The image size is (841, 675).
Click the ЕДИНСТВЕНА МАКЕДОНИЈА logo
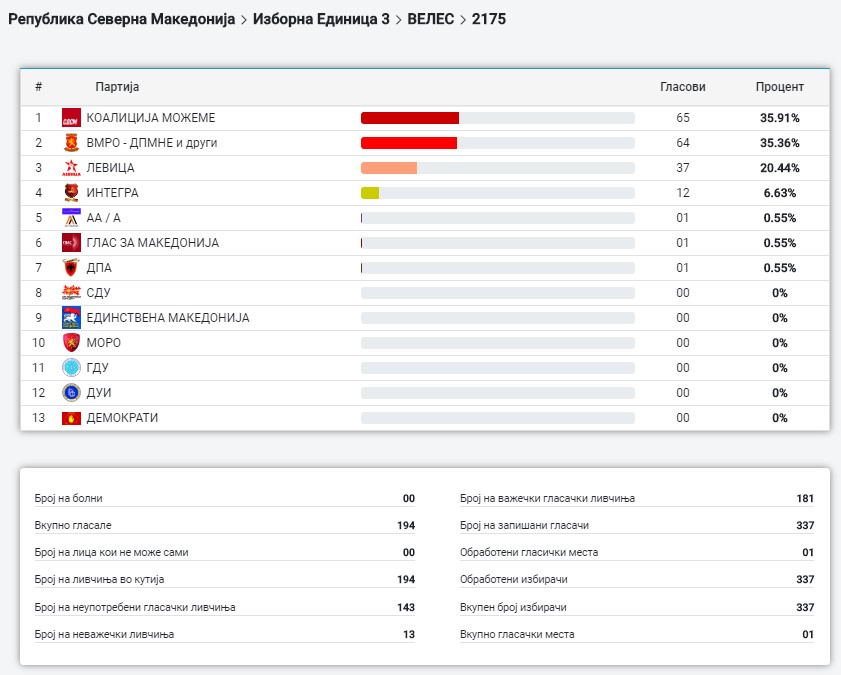[x=70, y=318]
